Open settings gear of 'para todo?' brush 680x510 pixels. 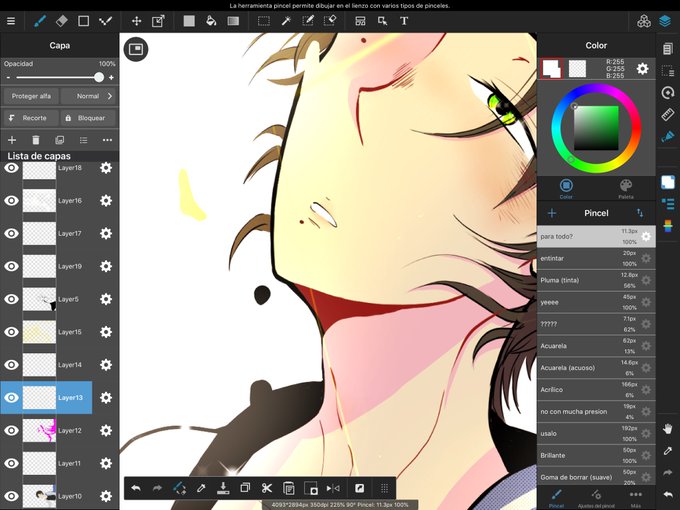[646, 236]
